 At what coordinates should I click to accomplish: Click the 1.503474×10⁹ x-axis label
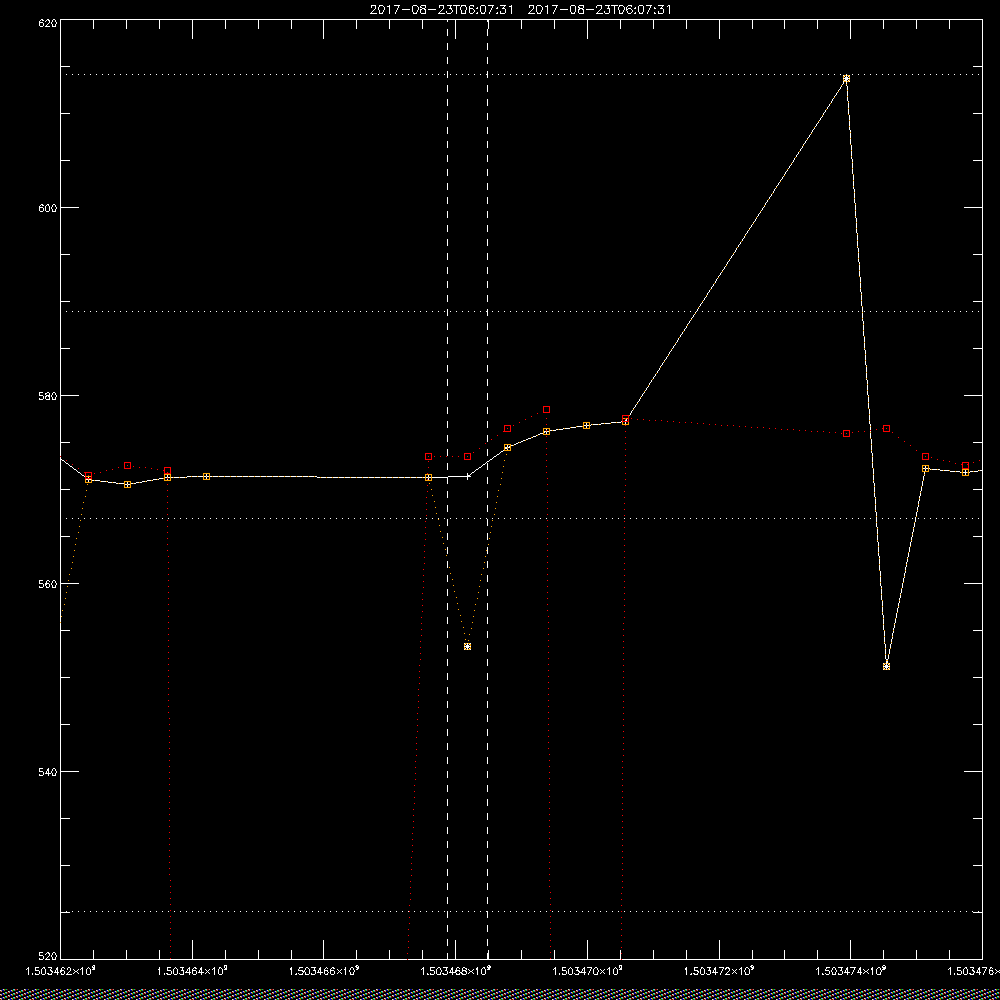[851, 971]
